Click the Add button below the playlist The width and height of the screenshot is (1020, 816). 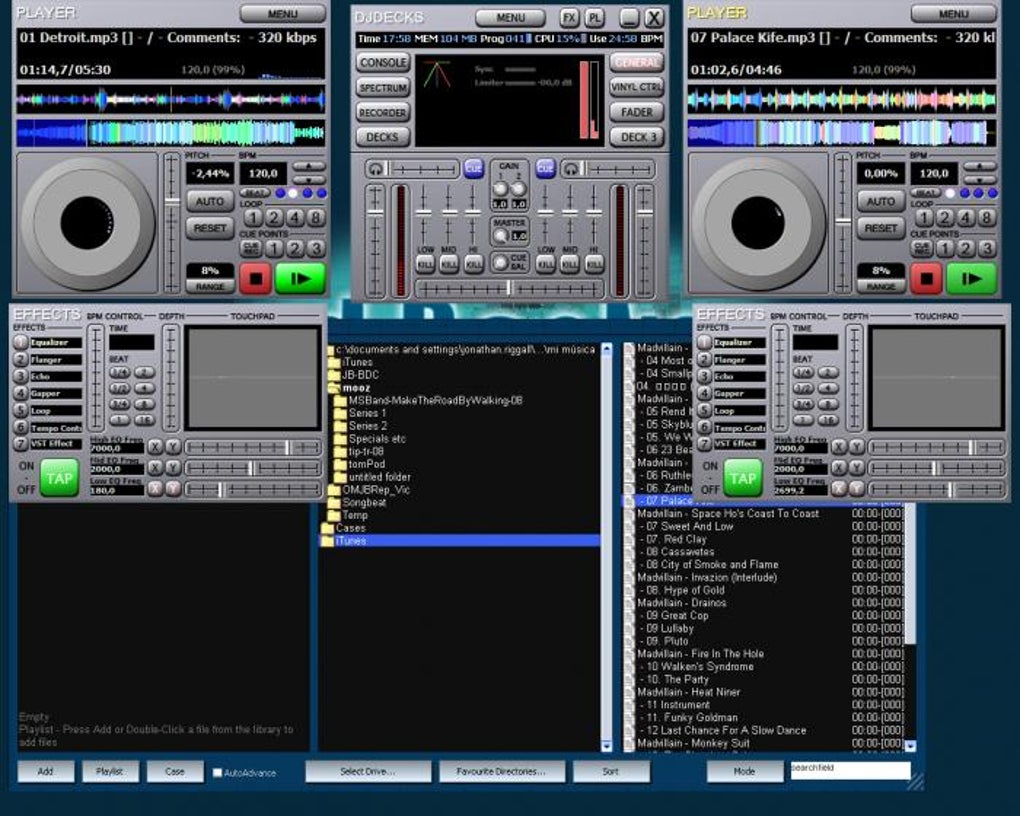pyautogui.click(x=46, y=771)
